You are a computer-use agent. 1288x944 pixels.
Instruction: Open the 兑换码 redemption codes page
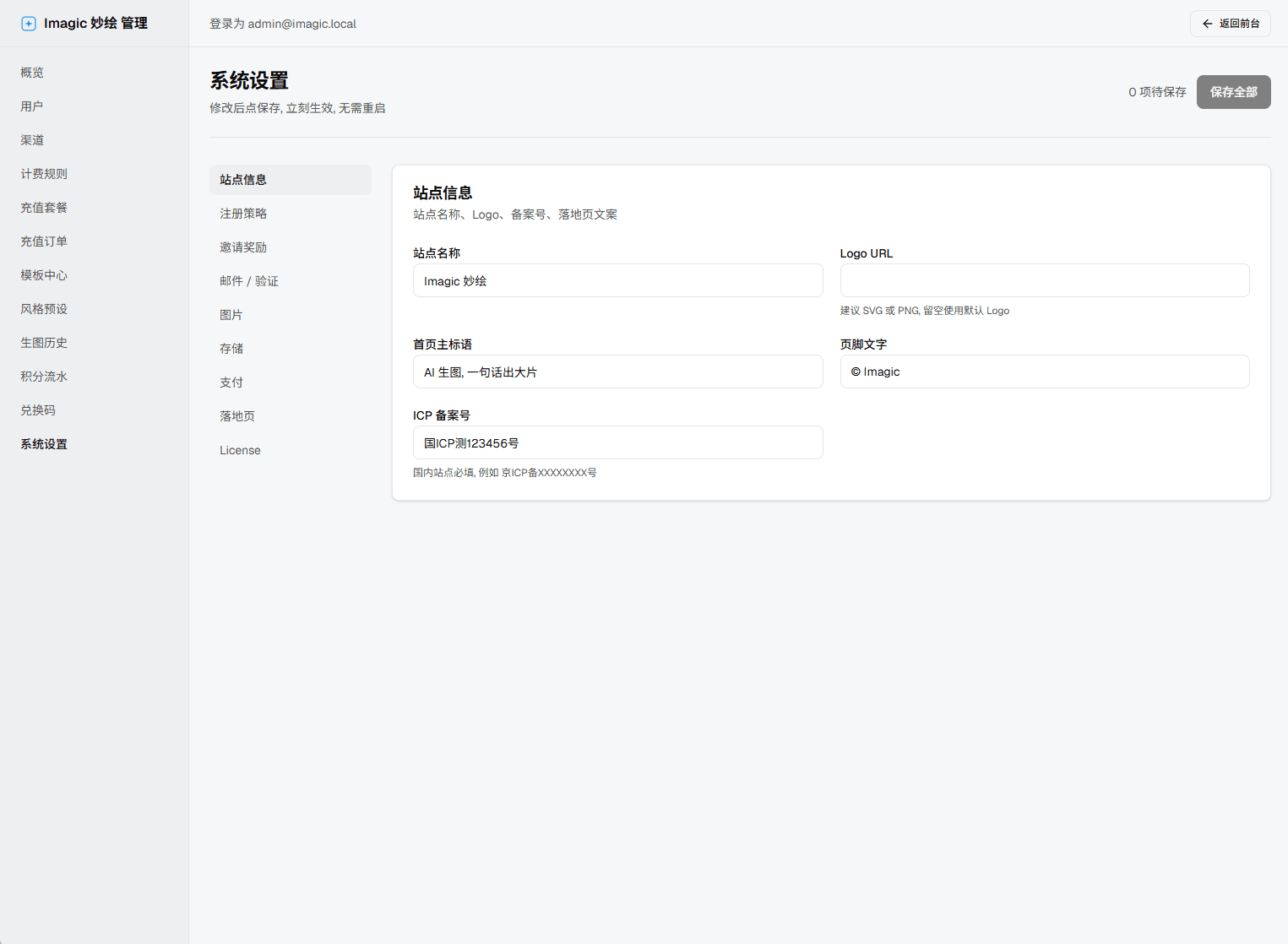coord(38,410)
